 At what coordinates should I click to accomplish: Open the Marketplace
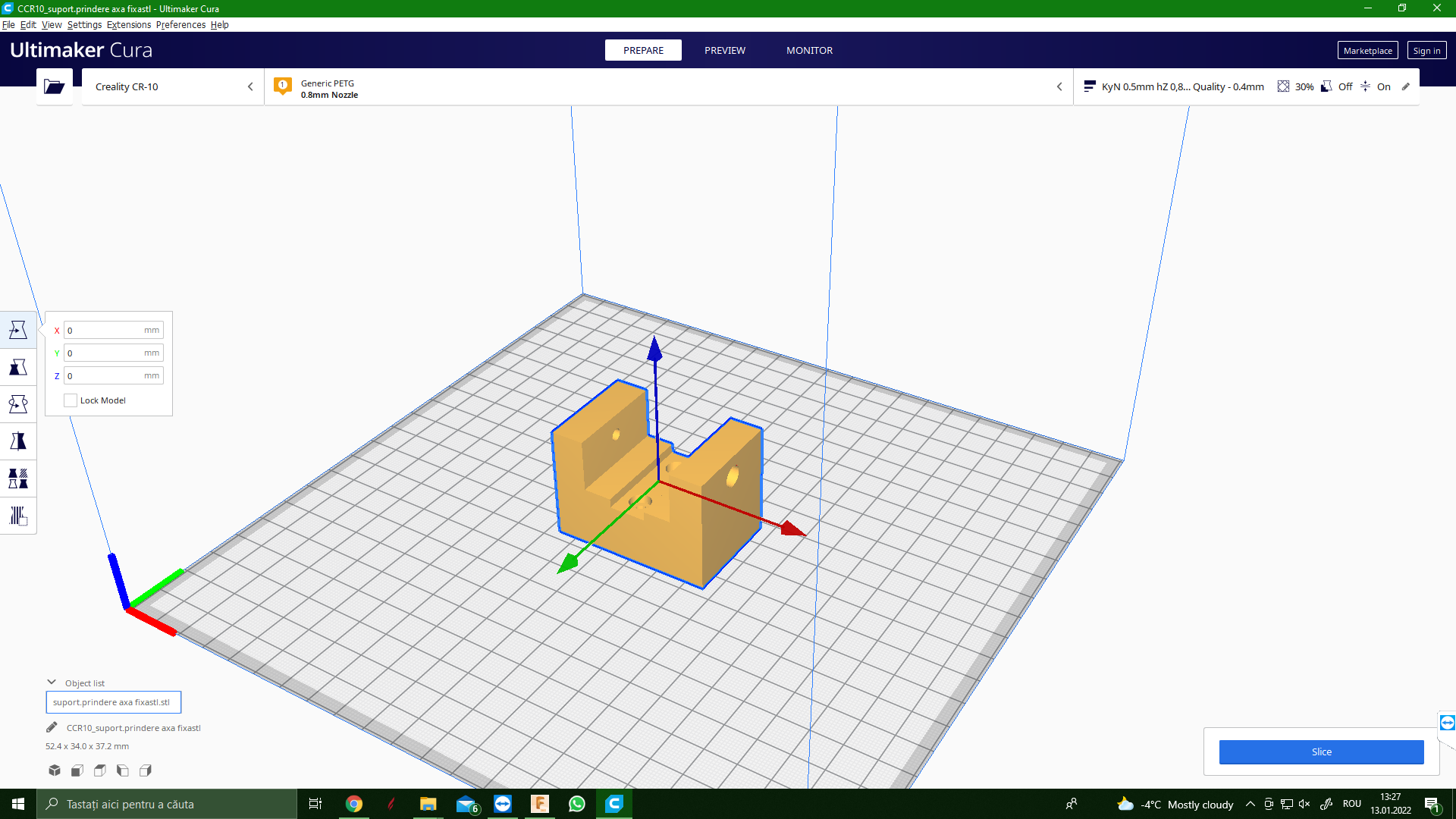[x=1367, y=51]
